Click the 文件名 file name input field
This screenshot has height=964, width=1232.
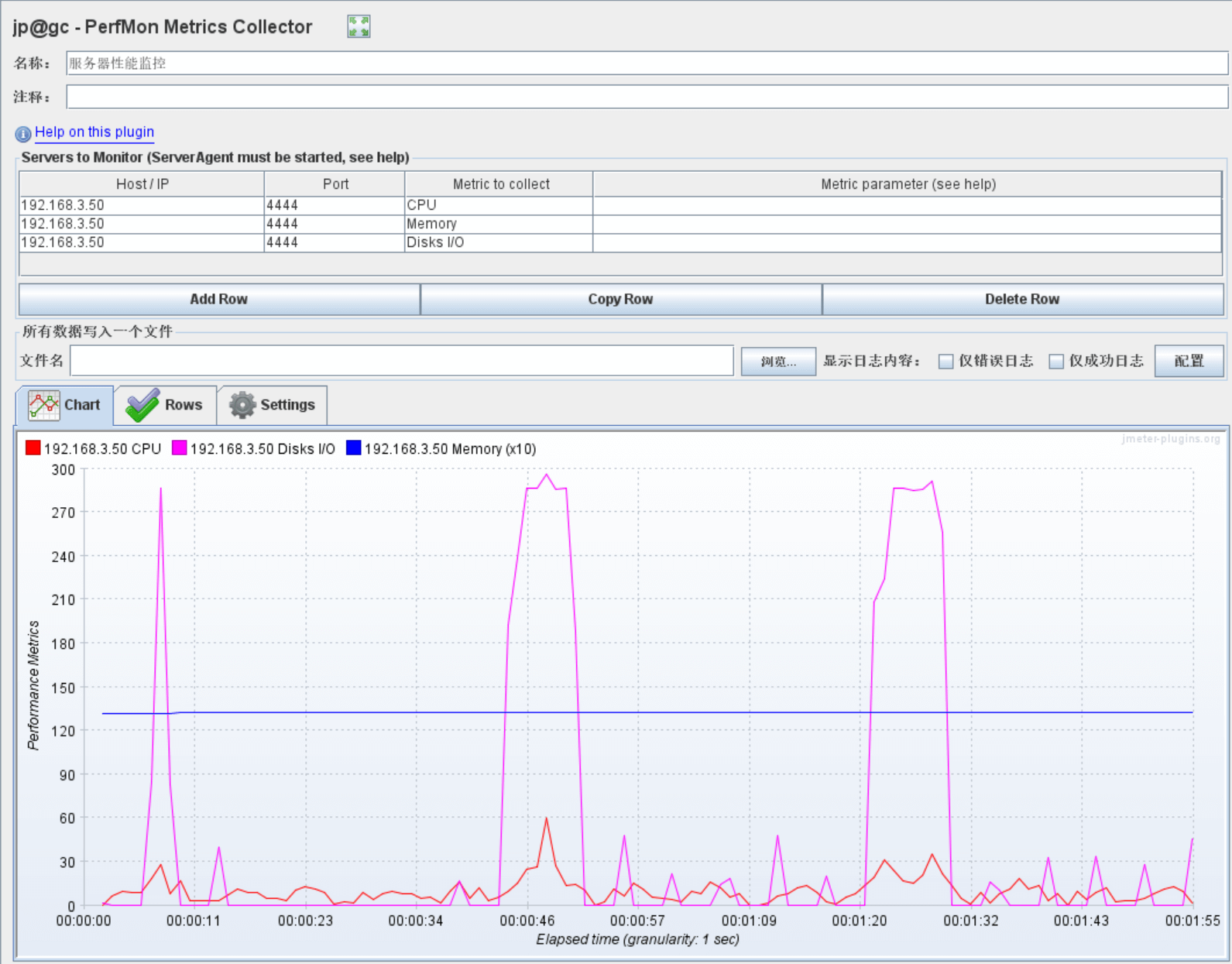(401, 361)
